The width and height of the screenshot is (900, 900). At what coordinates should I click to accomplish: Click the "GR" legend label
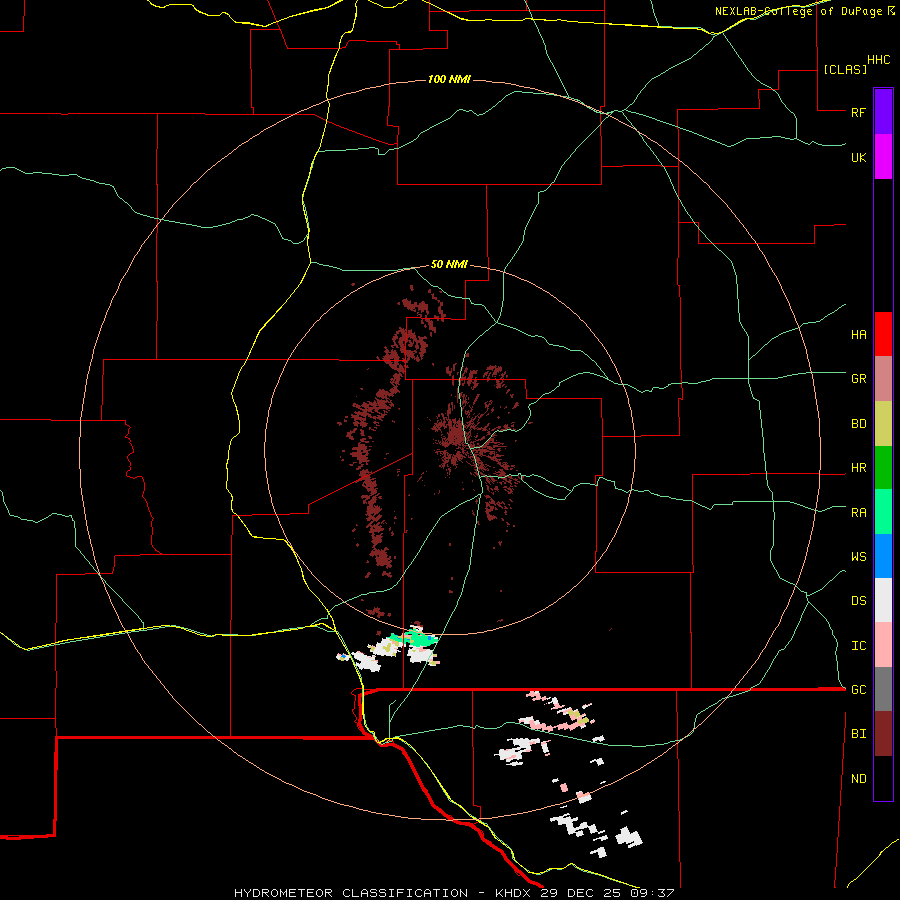pos(858,379)
